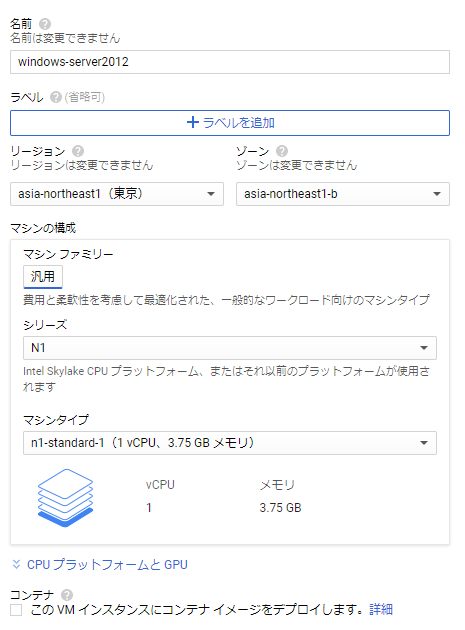Enable container image deploy checkbox
The height and width of the screenshot is (630, 465).
pos(16,610)
